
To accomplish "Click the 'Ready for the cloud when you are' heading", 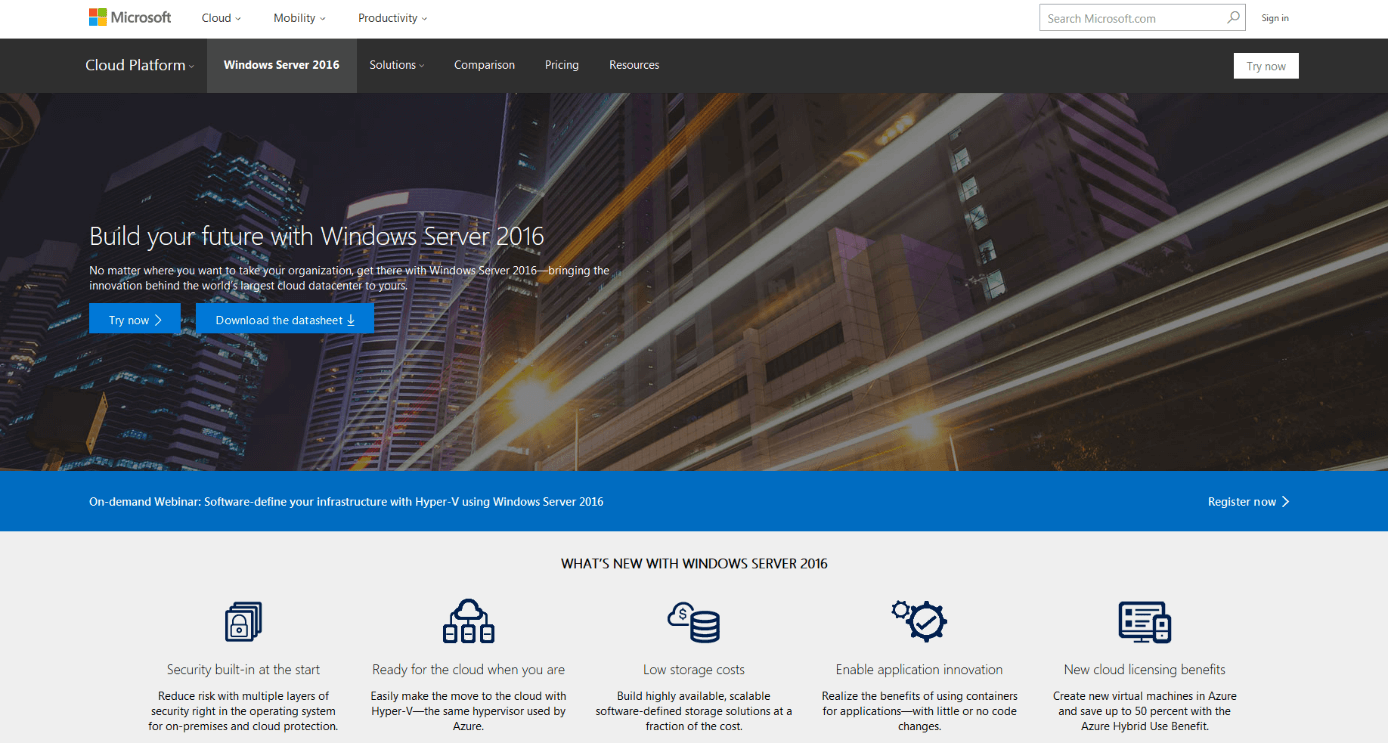I will pyautogui.click(x=468, y=670).
